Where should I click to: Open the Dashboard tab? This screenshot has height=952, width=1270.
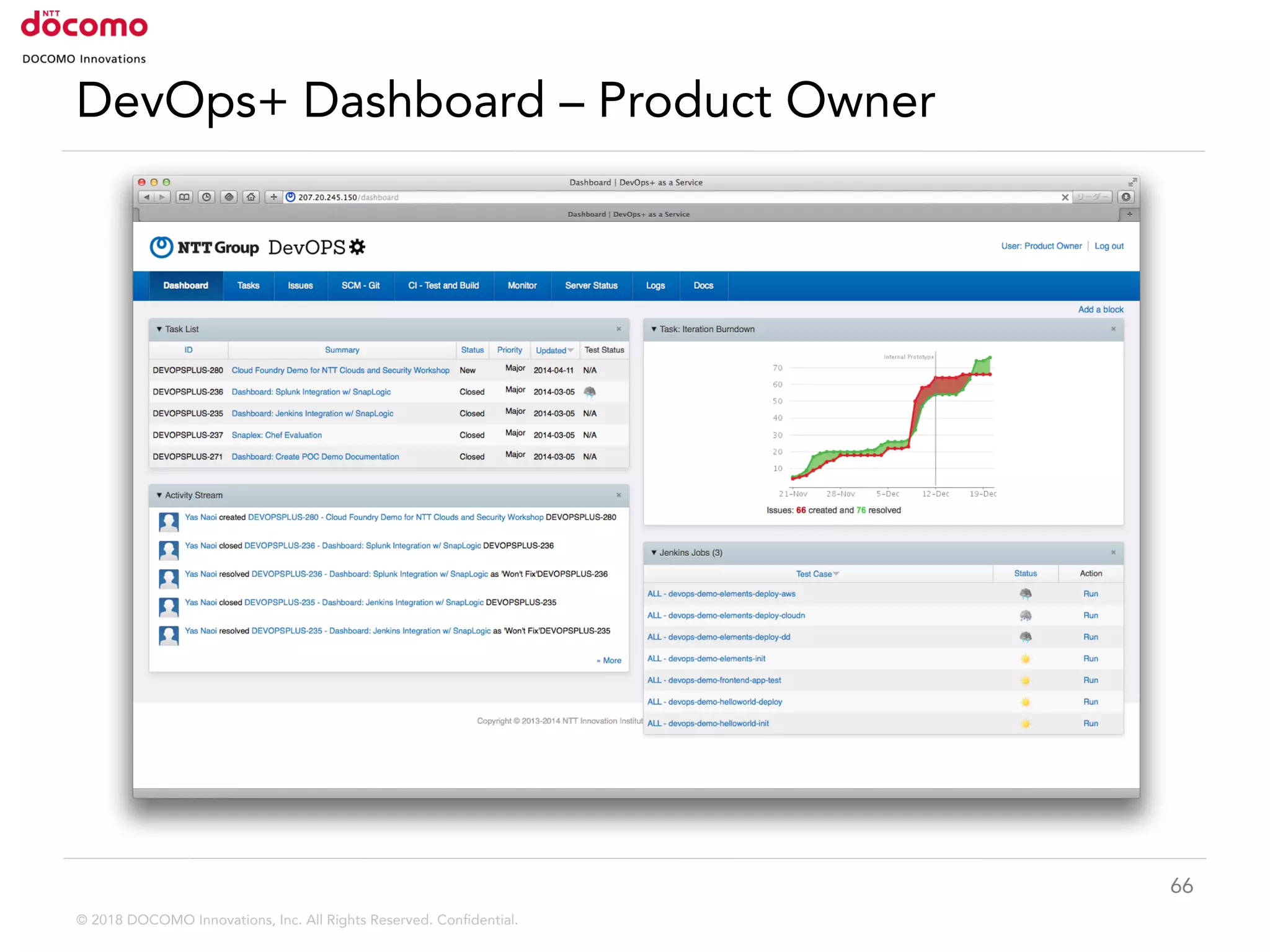[x=186, y=286]
